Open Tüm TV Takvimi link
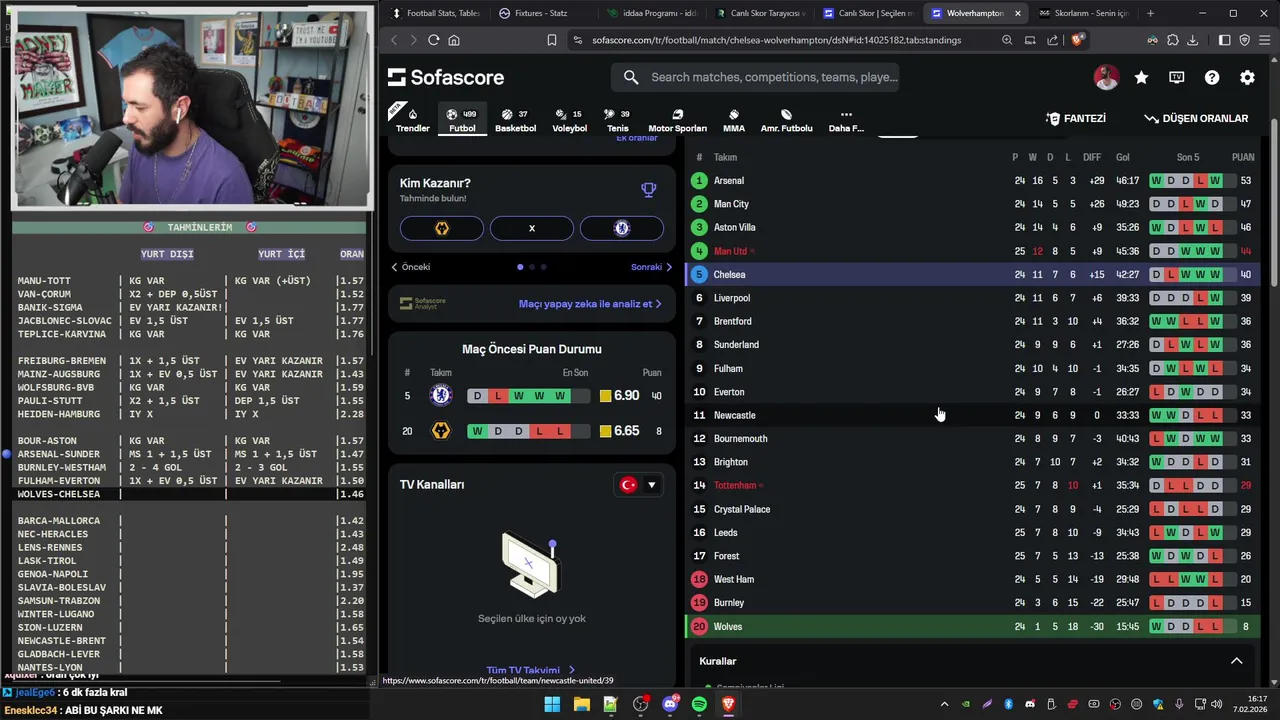 (x=531, y=670)
